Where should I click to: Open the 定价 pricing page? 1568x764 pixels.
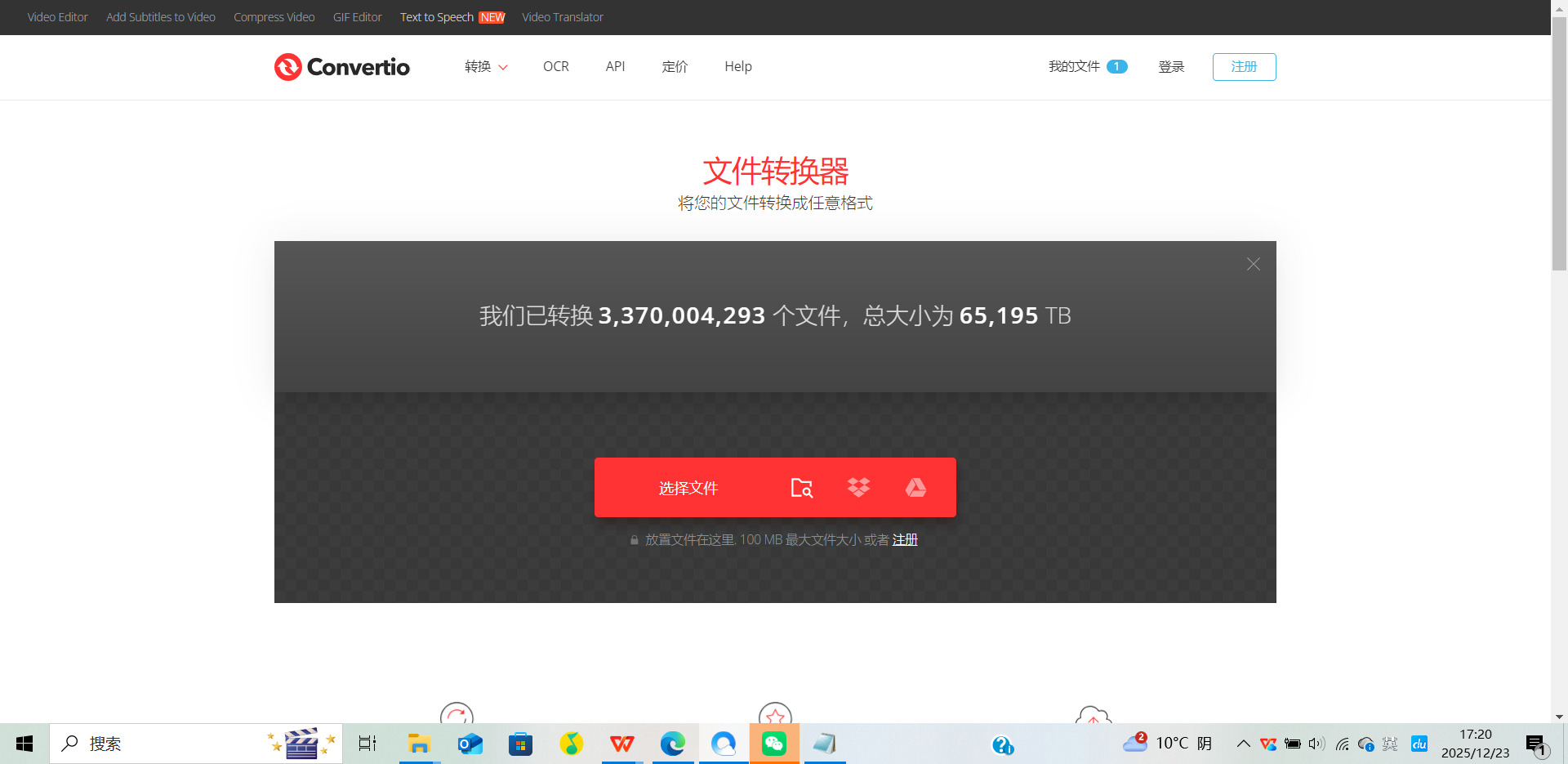675,67
